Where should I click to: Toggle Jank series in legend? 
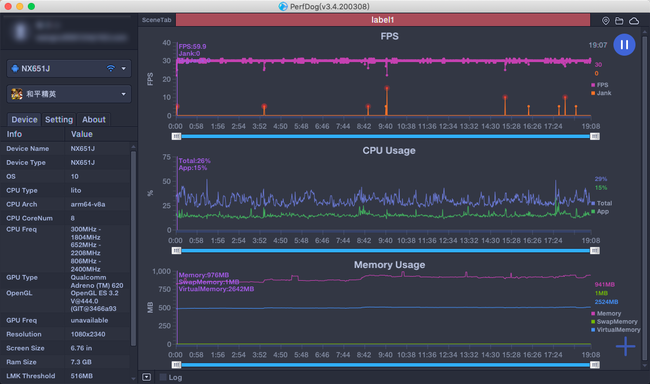click(601, 93)
